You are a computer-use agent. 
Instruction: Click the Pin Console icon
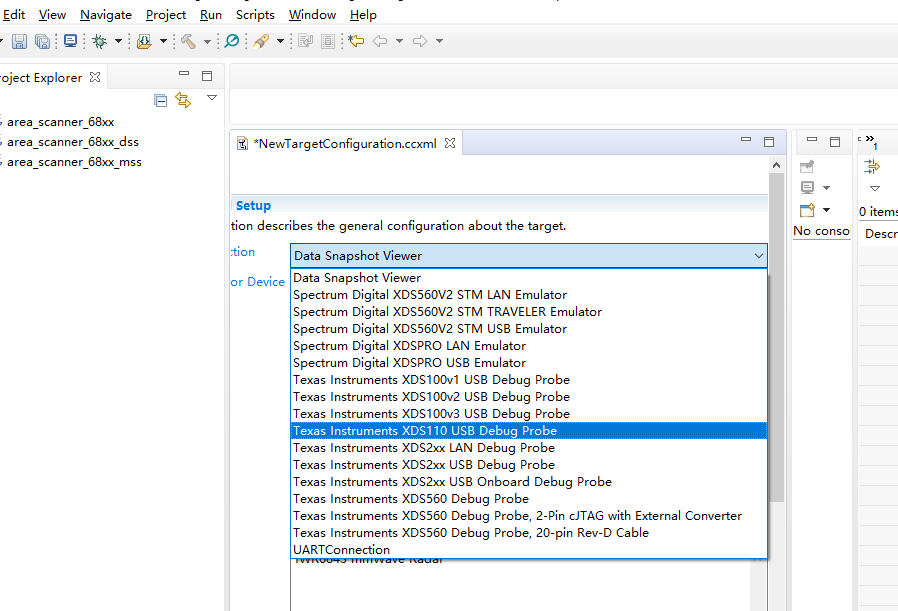point(808,166)
